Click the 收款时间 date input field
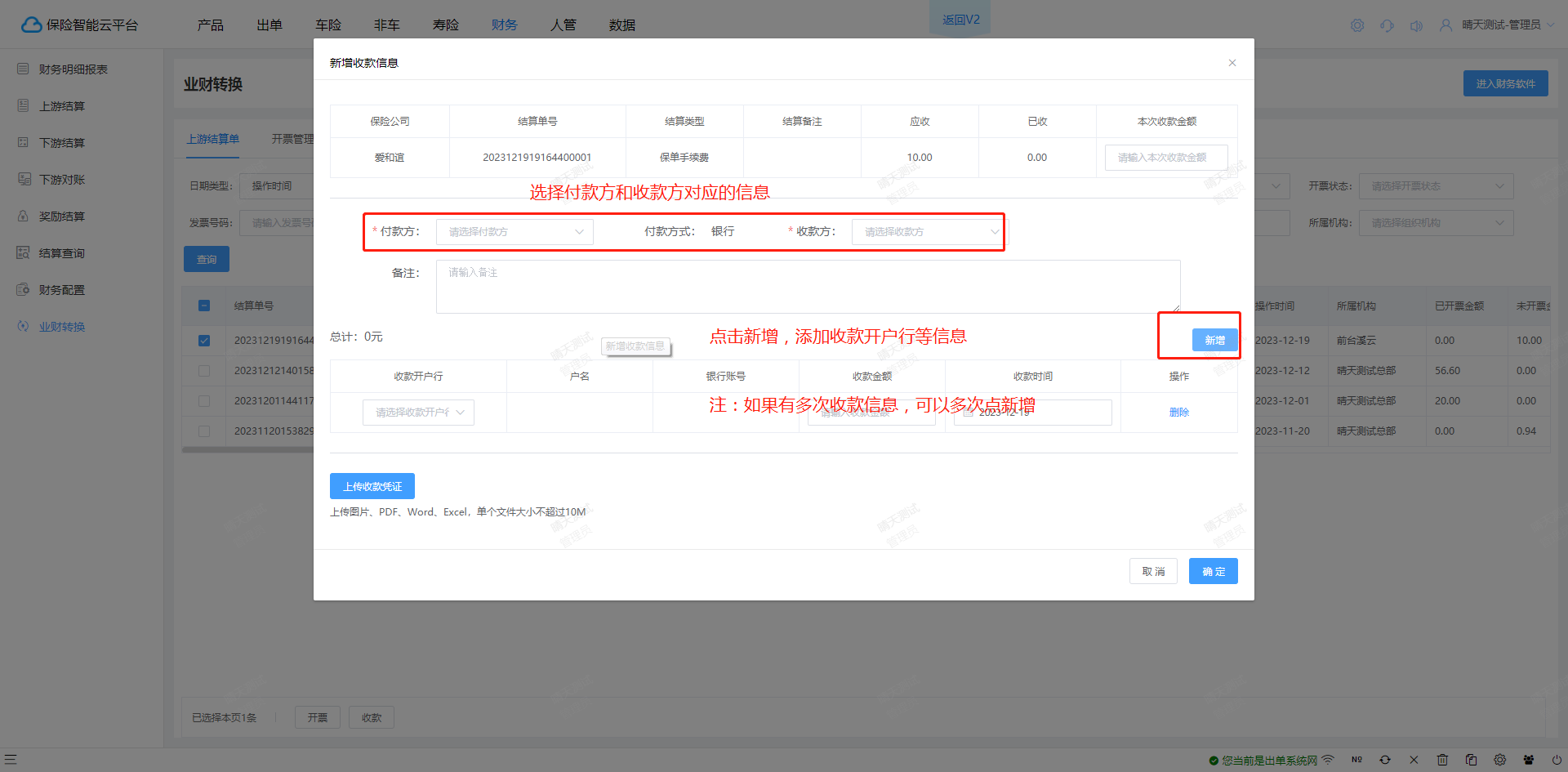The image size is (1568, 772). (1032, 413)
